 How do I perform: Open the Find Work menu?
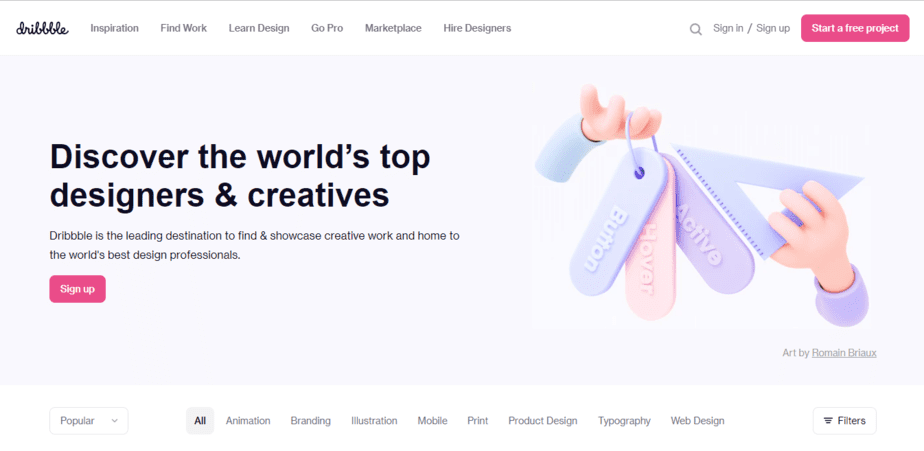pos(183,28)
